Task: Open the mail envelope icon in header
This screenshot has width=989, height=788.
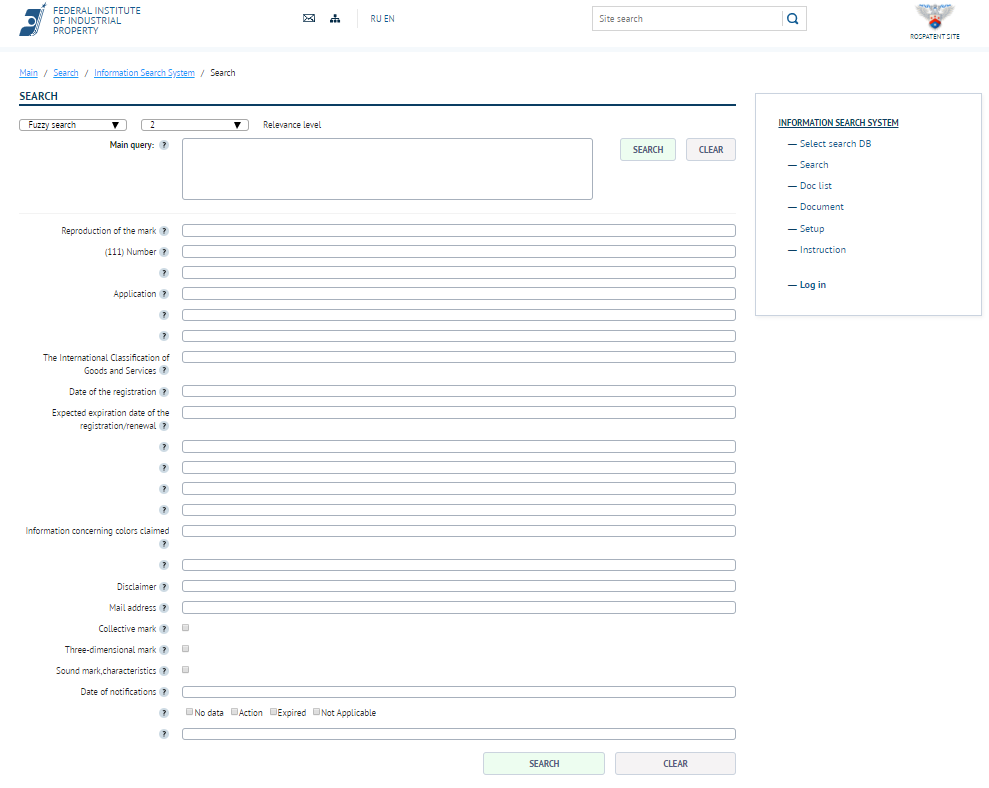Action: coord(309,18)
